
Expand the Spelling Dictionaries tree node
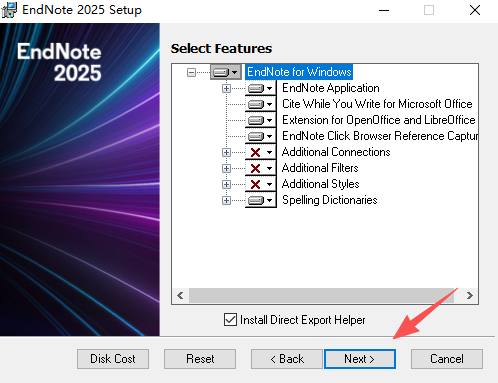pyautogui.click(x=226, y=200)
